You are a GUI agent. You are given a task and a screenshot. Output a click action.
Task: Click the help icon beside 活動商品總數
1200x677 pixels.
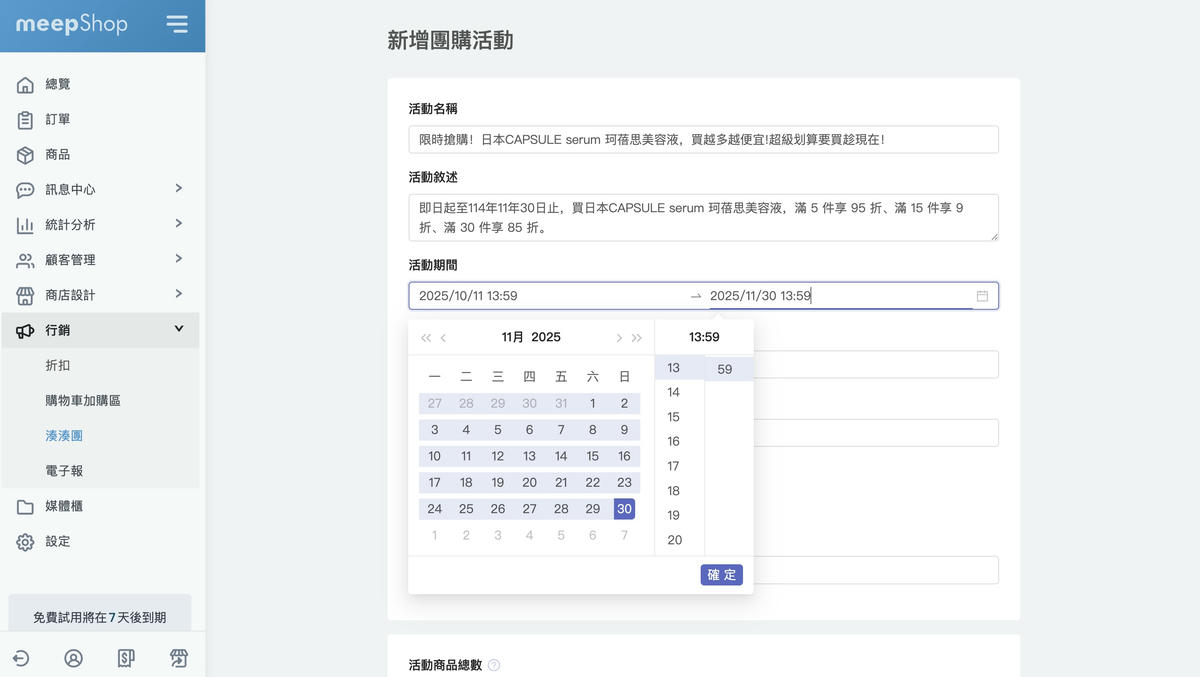tap(494, 665)
